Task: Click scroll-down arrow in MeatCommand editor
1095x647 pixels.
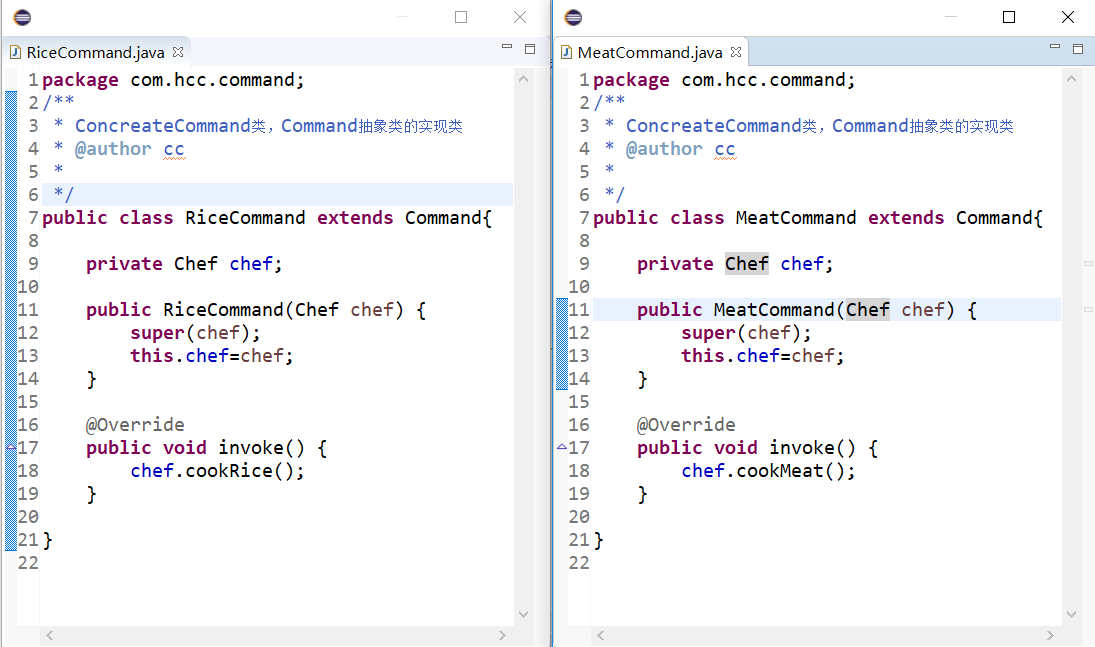Action: click(x=1071, y=614)
